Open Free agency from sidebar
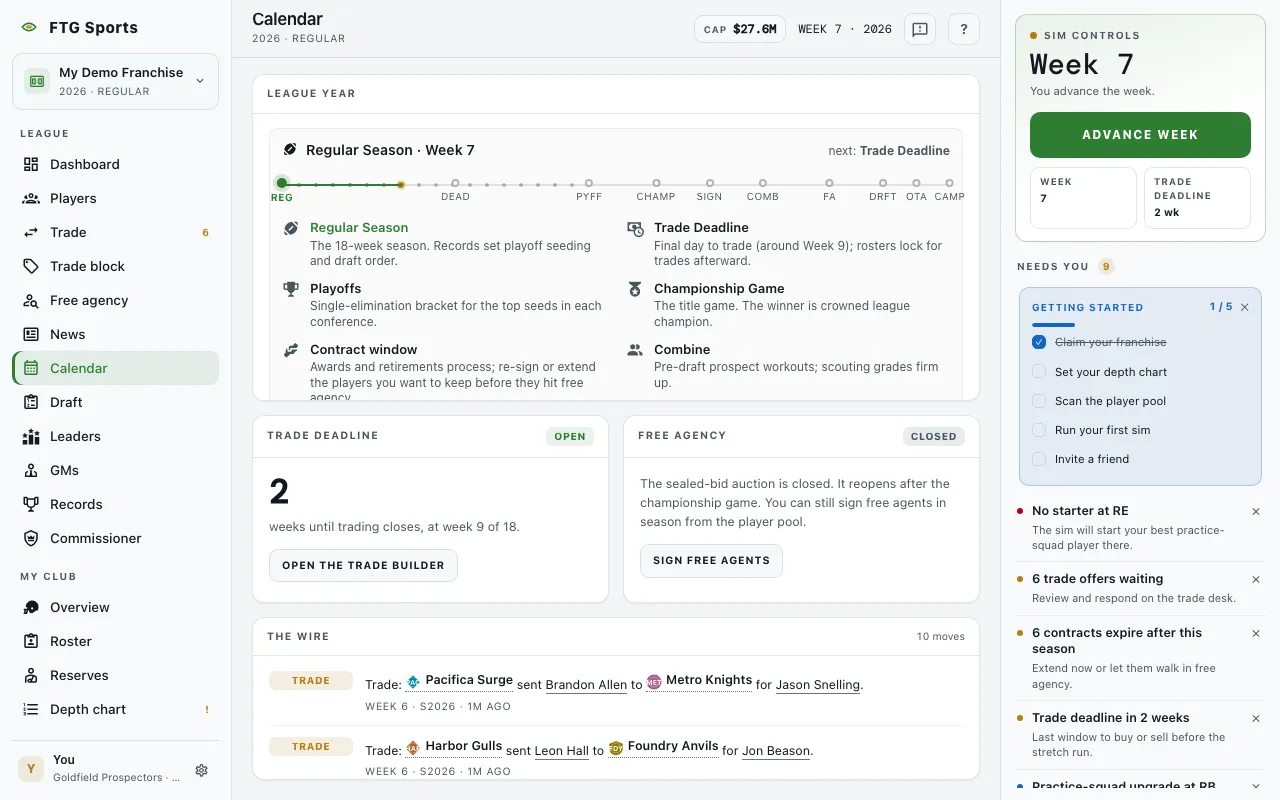This screenshot has width=1280, height=800. click(x=115, y=300)
